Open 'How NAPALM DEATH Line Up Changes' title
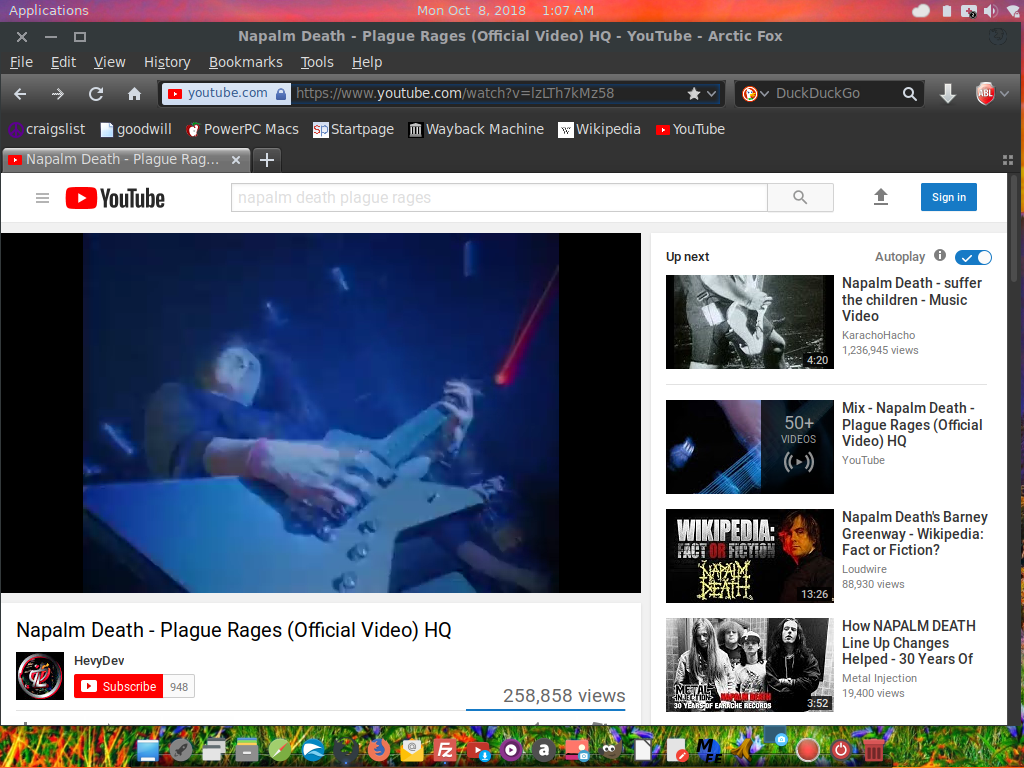 [x=909, y=643]
